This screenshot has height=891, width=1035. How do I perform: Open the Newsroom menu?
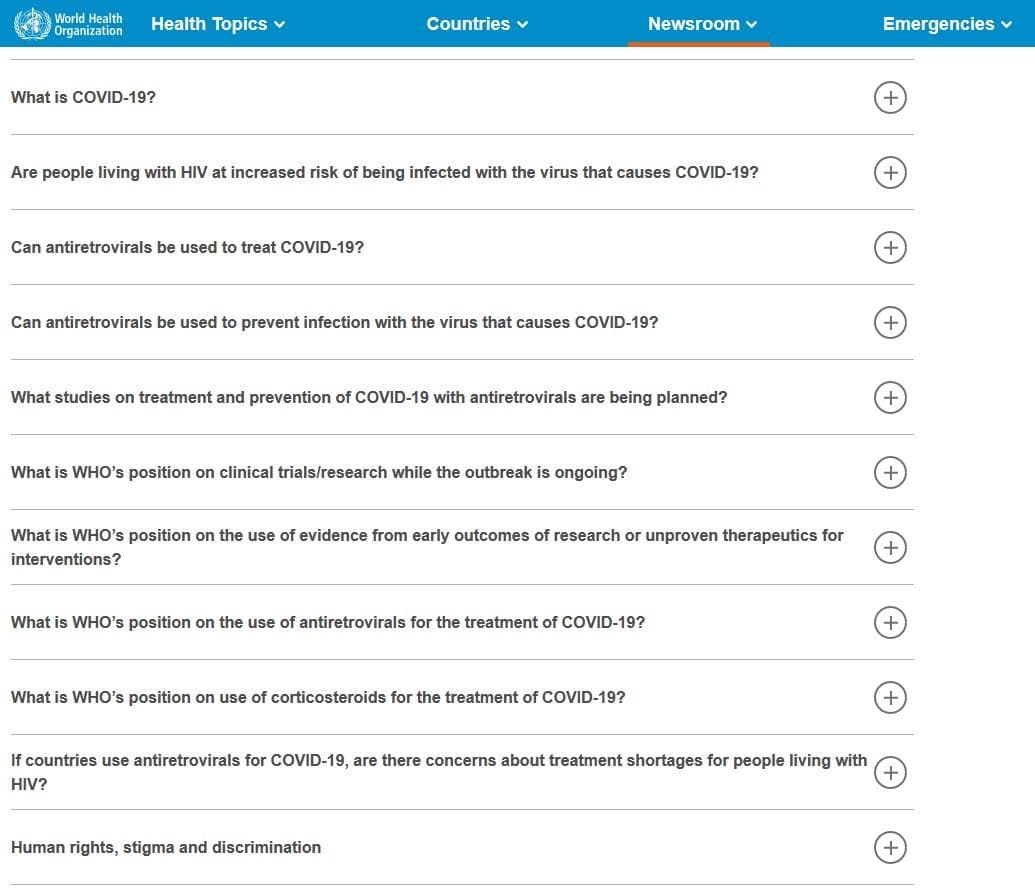[x=702, y=24]
